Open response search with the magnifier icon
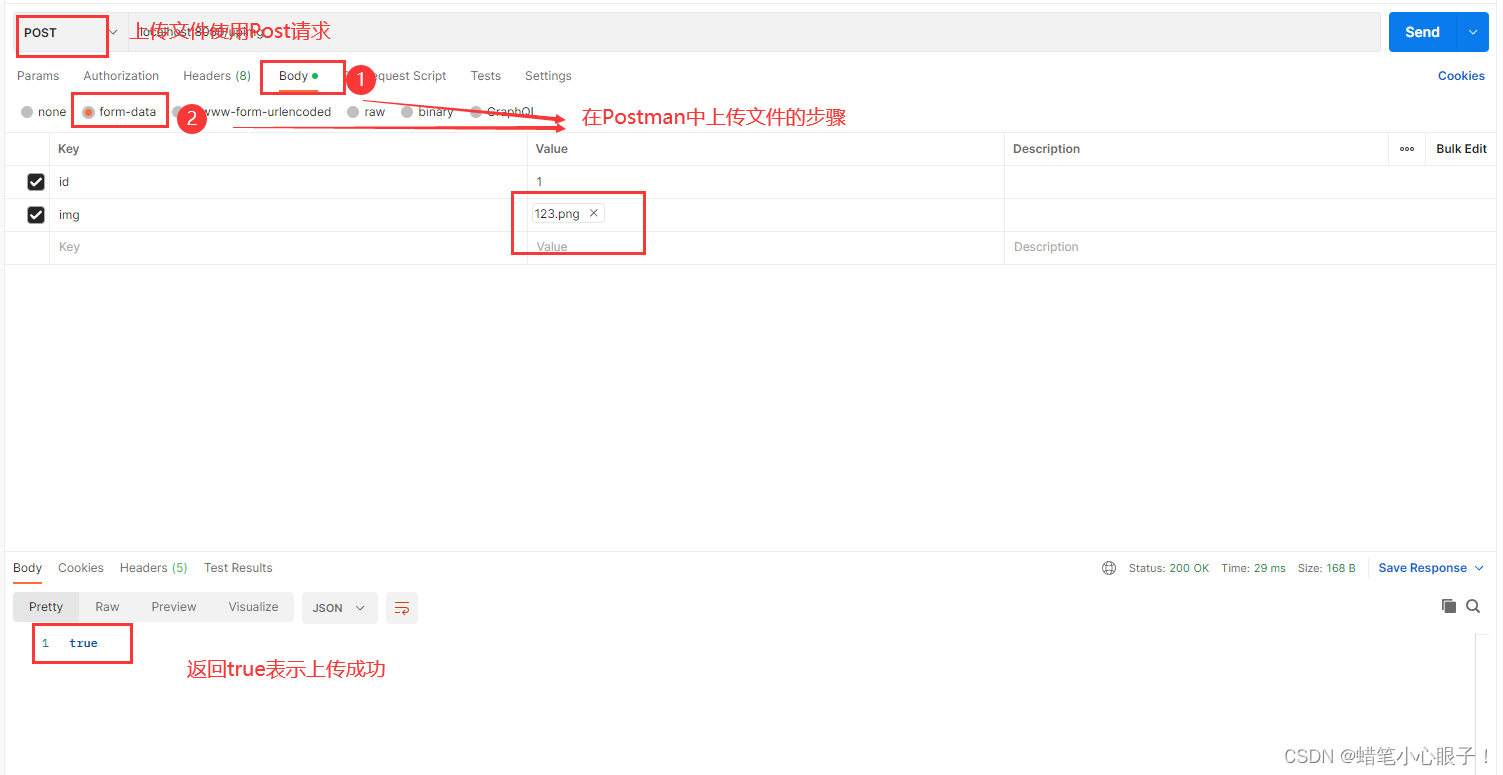1503x775 pixels. pos(1473,606)
